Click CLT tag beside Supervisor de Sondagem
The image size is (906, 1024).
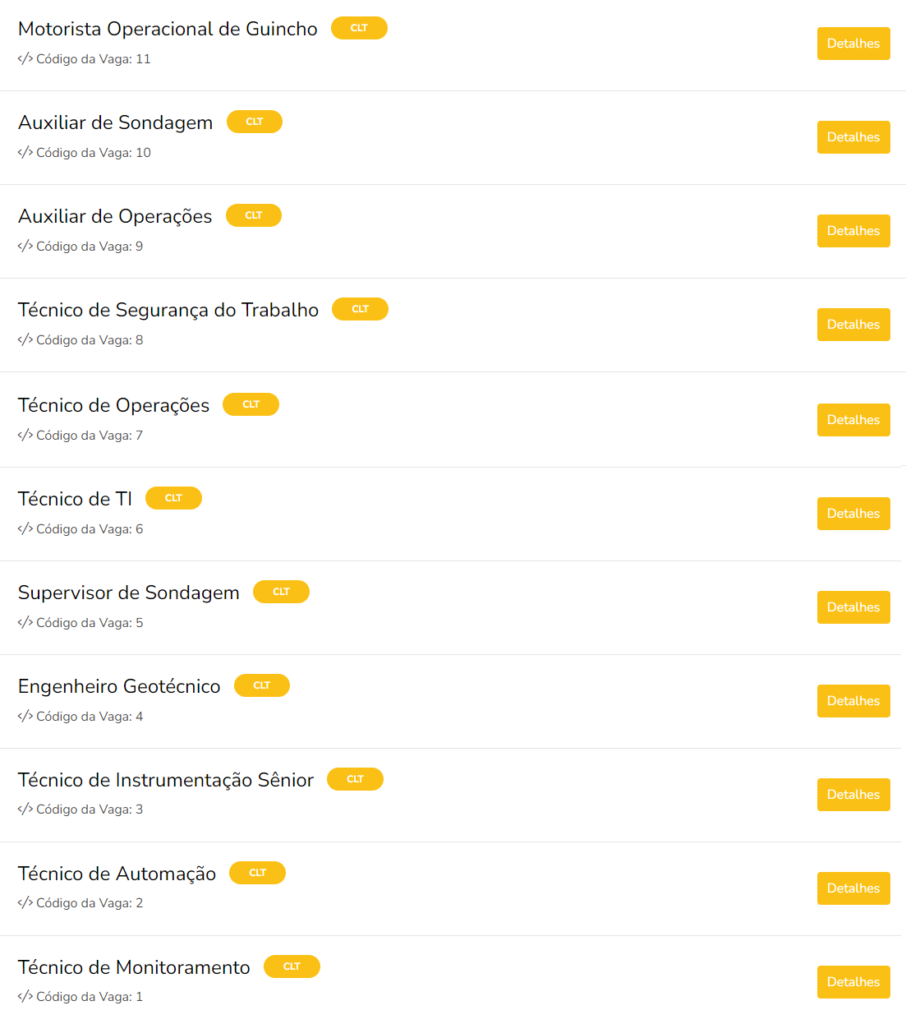[x=281, y=592]
